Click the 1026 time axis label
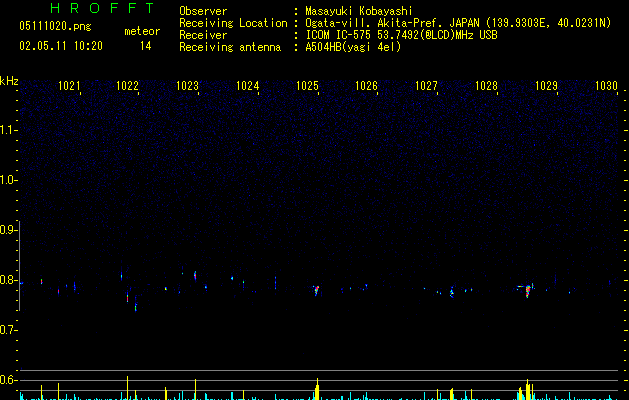 click(367, 86)
